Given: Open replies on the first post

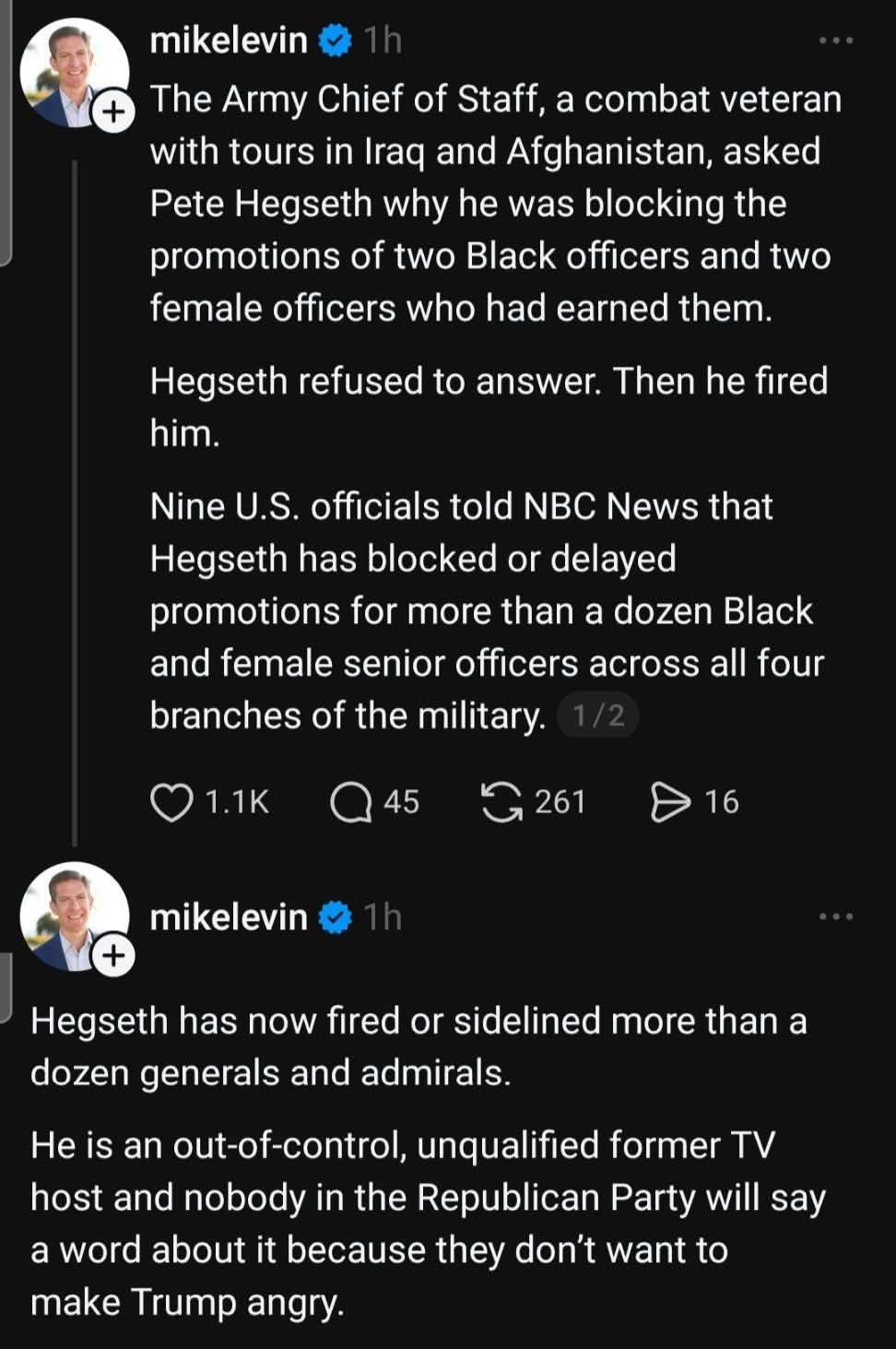Looking at the screenshot, I should click(350, 801).
